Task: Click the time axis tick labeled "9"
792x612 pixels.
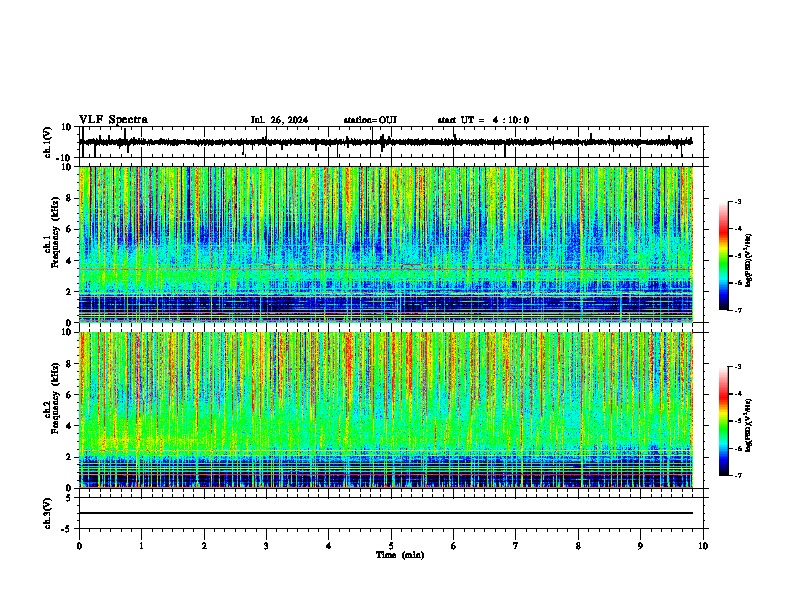Action: tap(640, 546)
